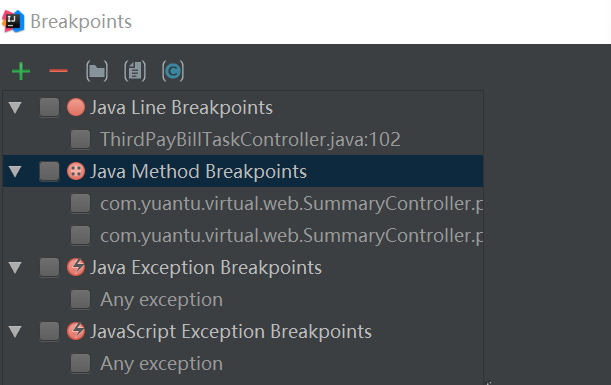Click the Java Method Breakpoints diamond-dots icon
The height and width of the screenshot is (385, 611).
[76, 171]
